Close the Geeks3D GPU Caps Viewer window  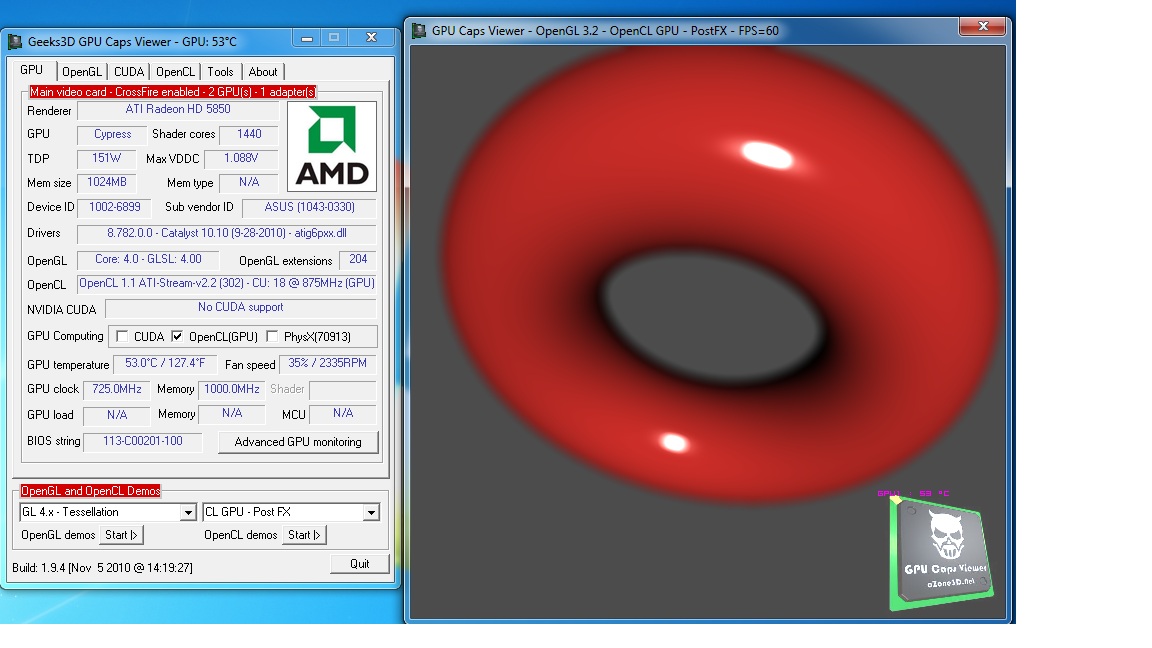click(372, 37)
